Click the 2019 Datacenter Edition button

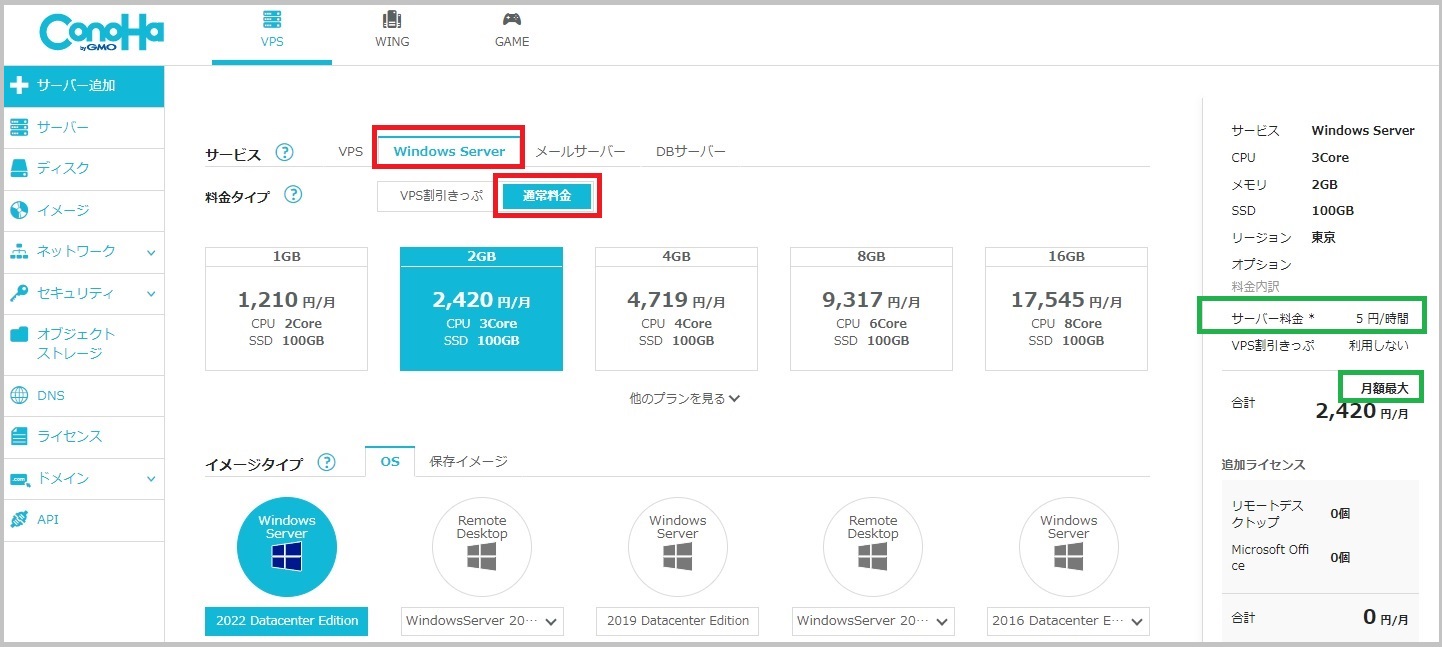[x=678, y=621]
